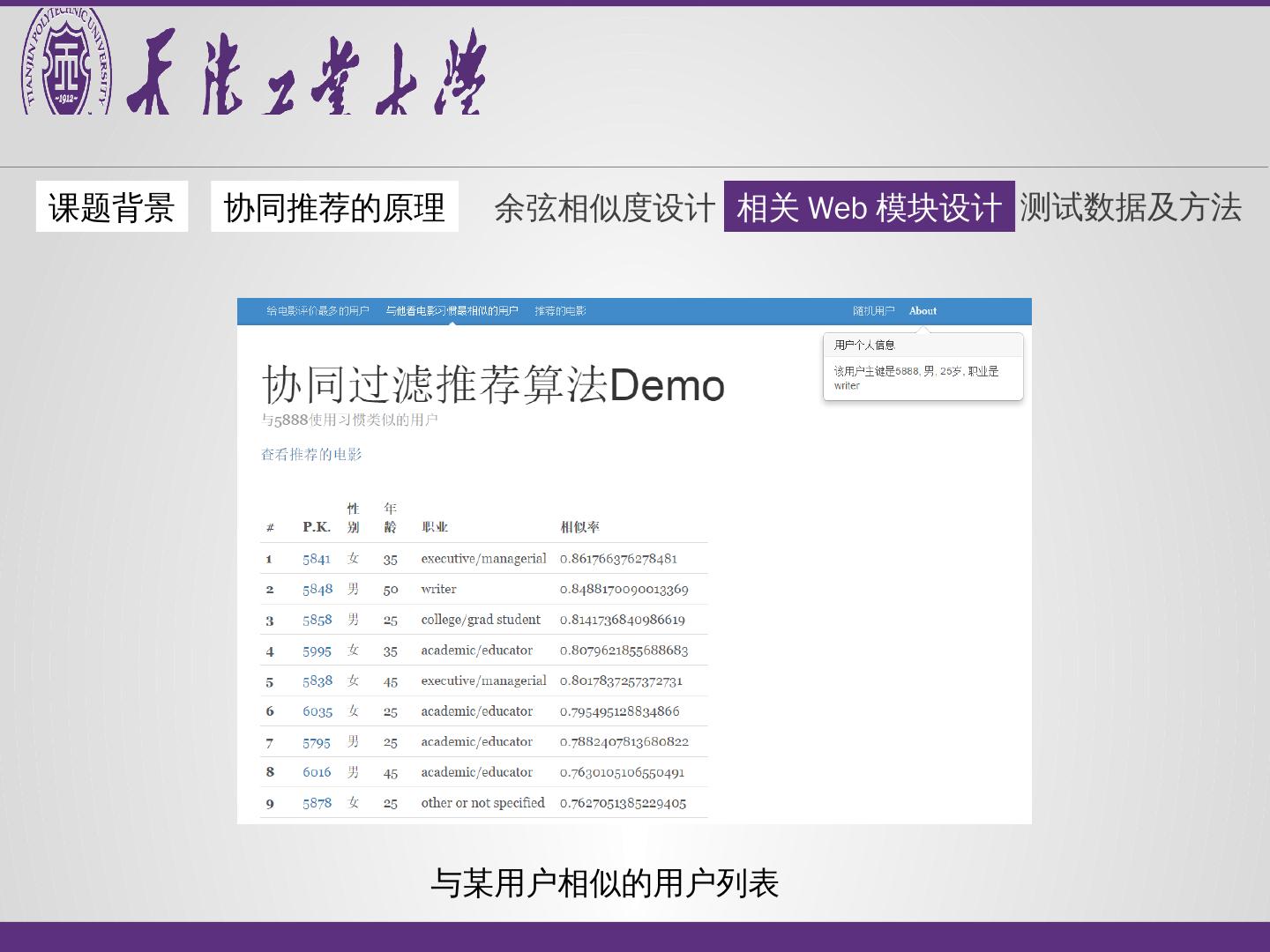Screen dimensions: 1270x952
Task: Go to 测试数据及方法 section
Action: tap(1131, 207)
